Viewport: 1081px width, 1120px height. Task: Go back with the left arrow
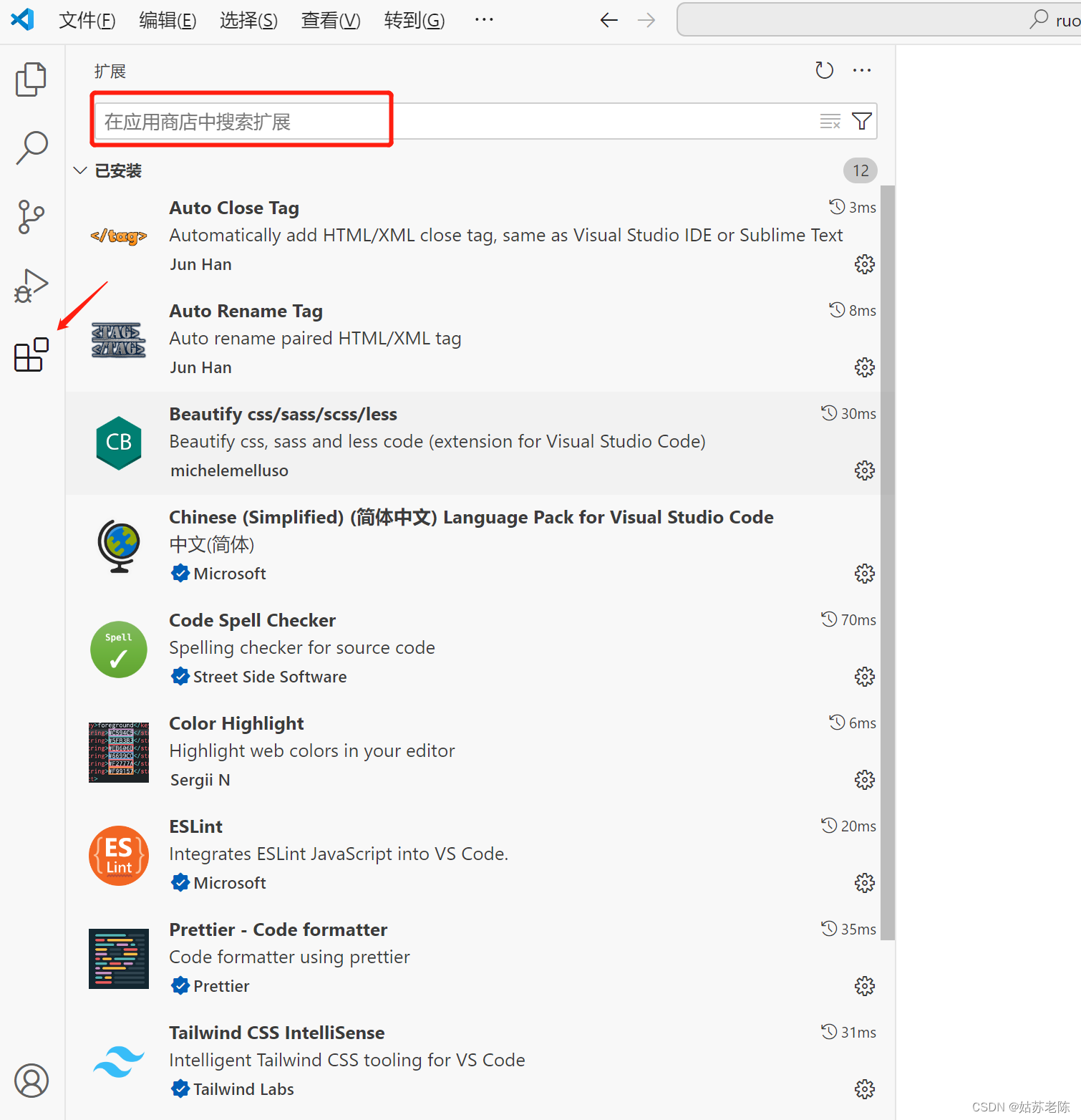[x=609, y=20]
